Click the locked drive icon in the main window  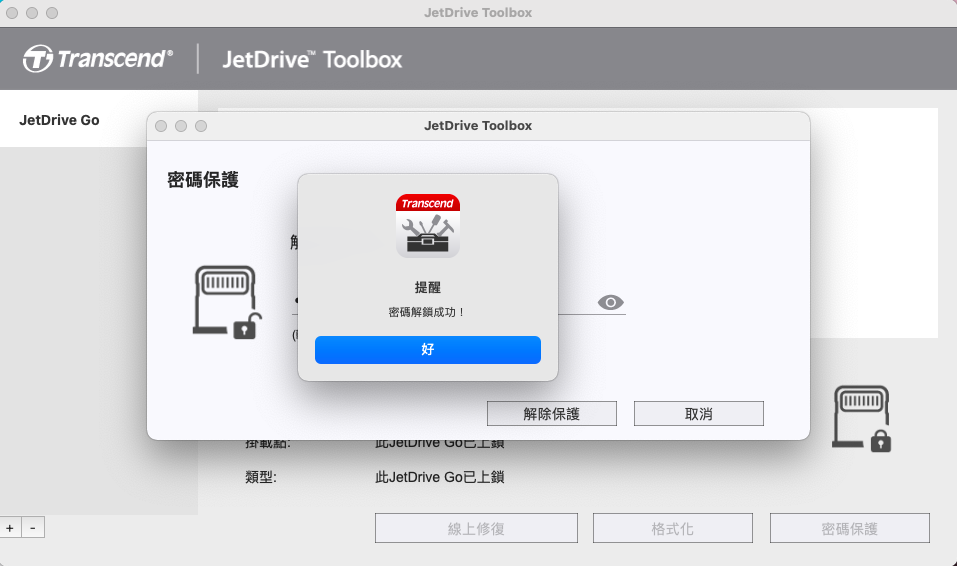coord(862,419)
